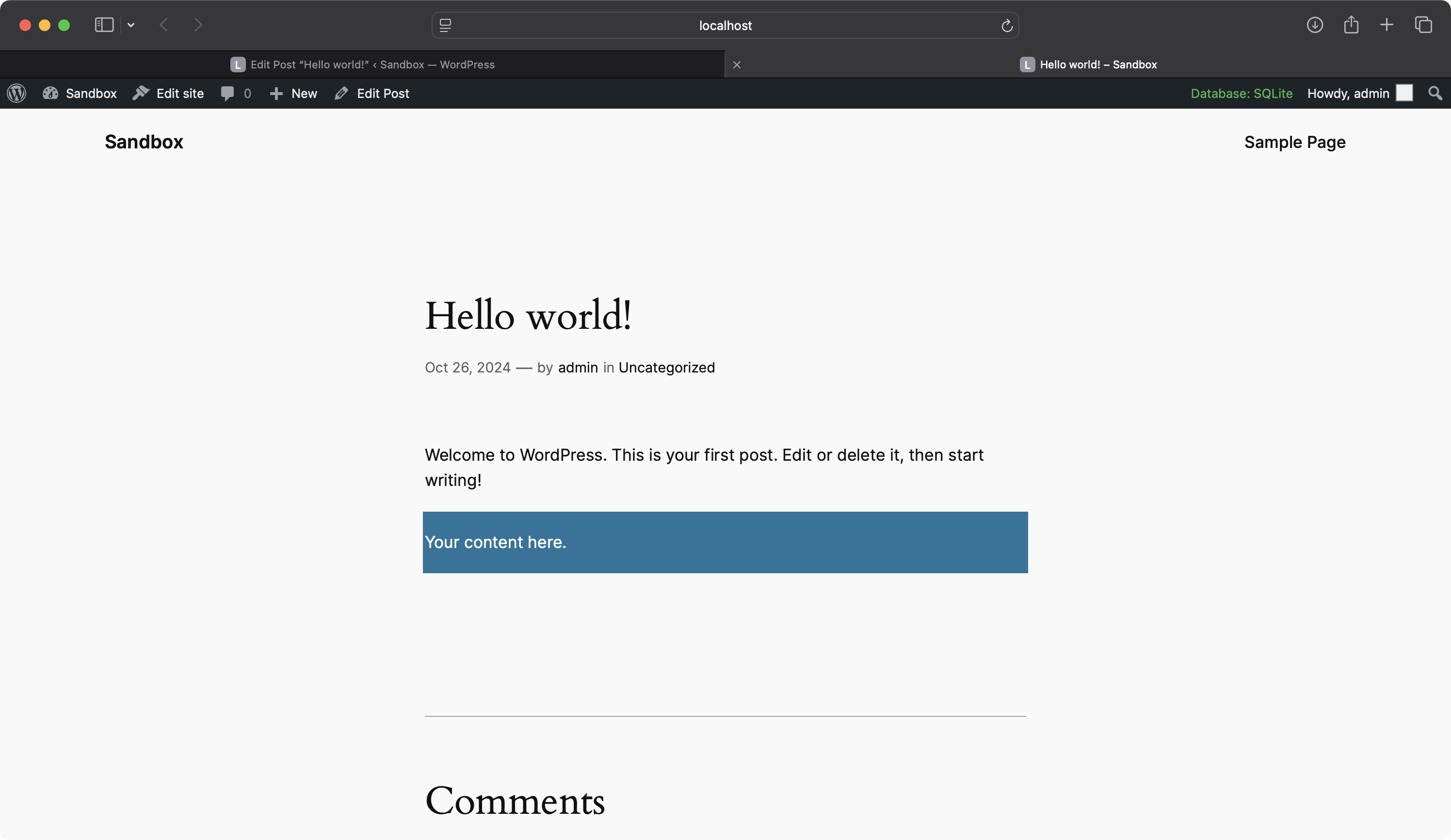Click the Oct 26, 2024 post date

[x=468, y=367]
